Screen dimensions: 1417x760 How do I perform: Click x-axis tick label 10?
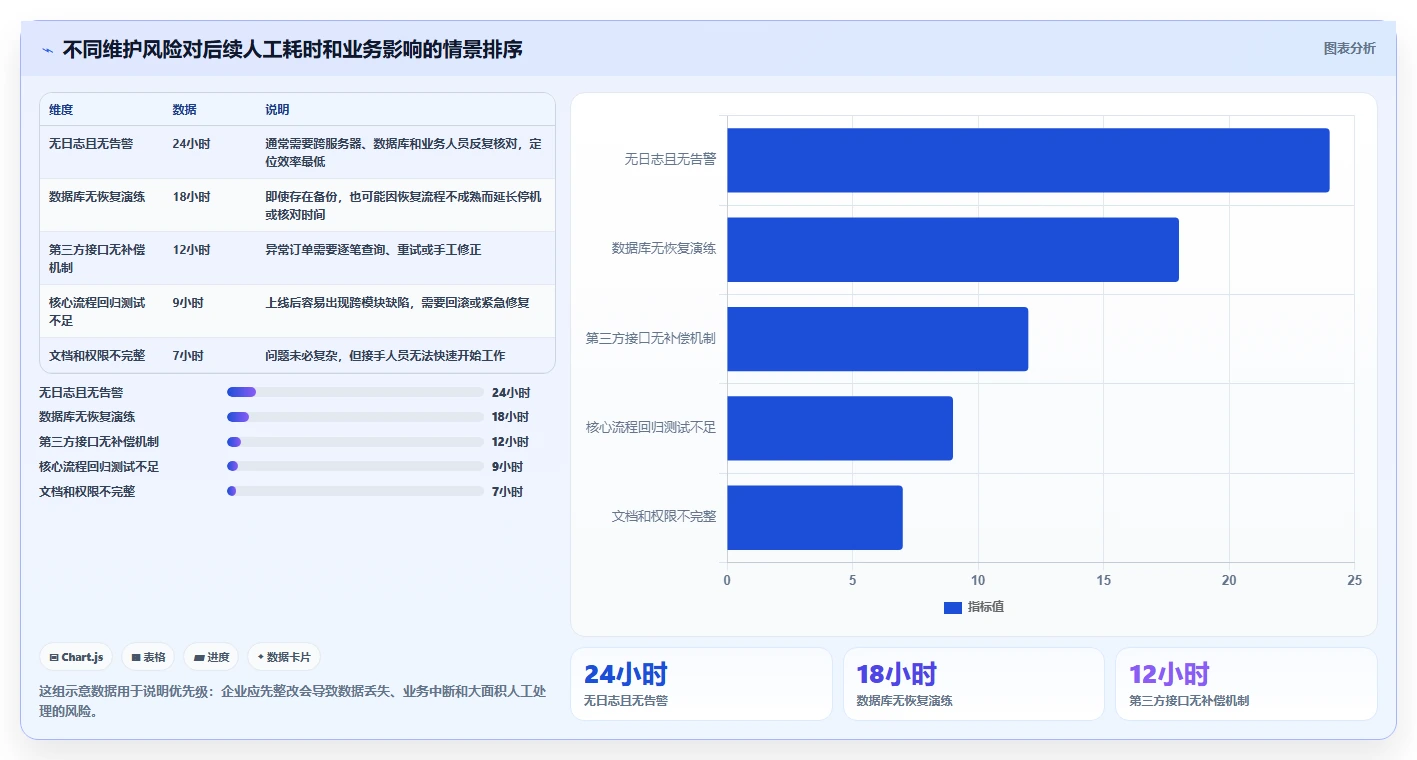pyautogui.click(x=978, y=581)
